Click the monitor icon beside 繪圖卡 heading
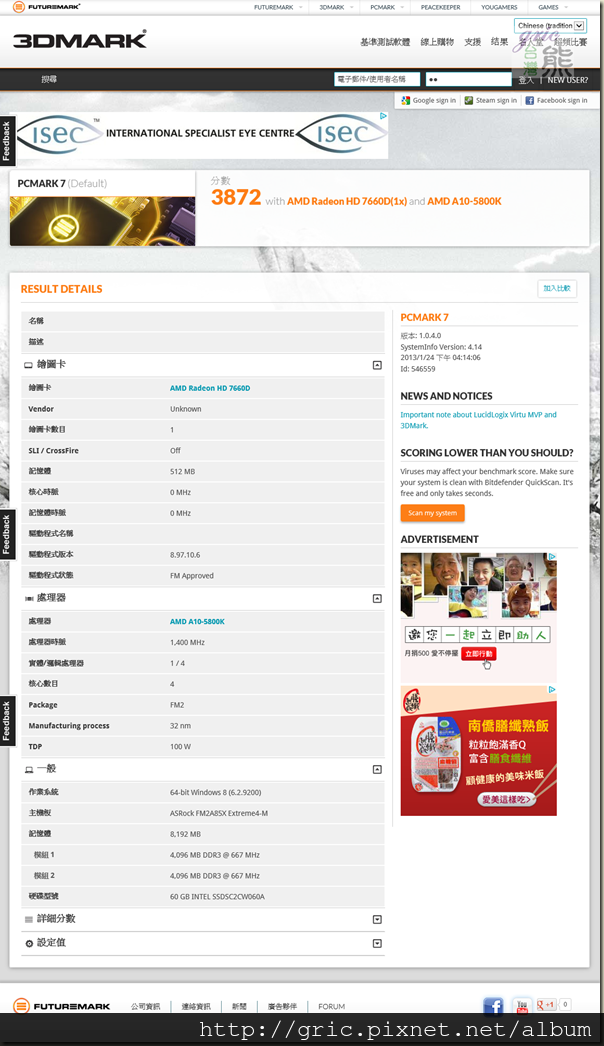Image resolution: width=604 pixels, height=1046 pixels. click(28, 365)
